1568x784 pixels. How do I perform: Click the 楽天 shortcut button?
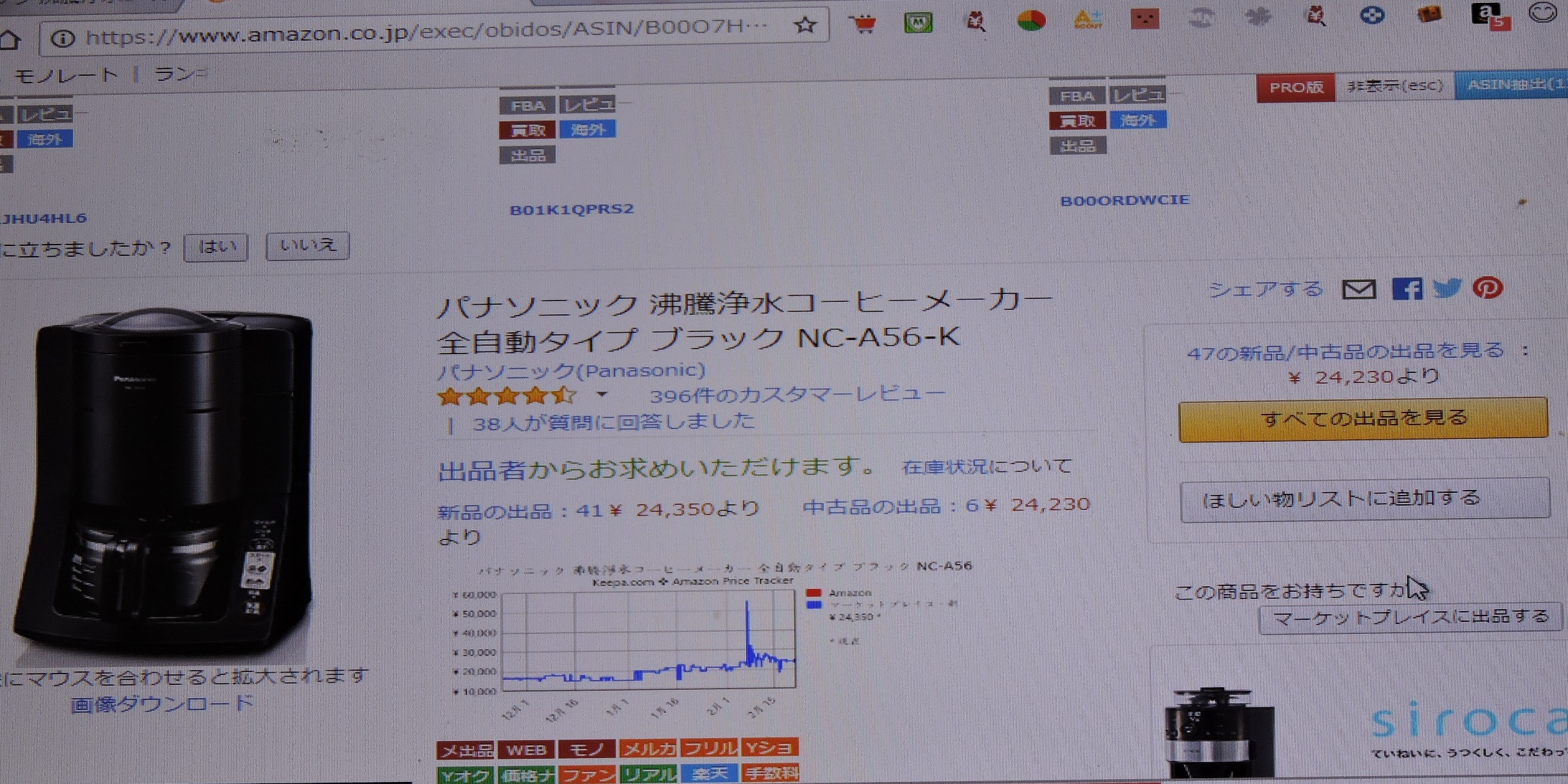pos(709,773)
